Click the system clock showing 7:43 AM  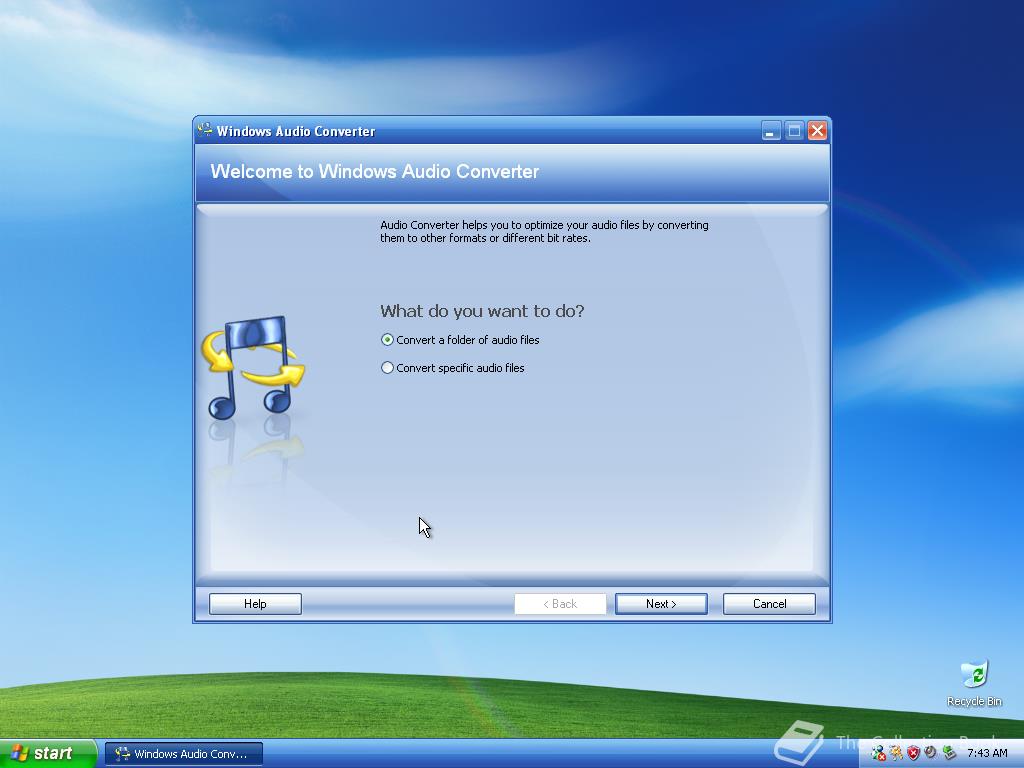pos(987,753)
